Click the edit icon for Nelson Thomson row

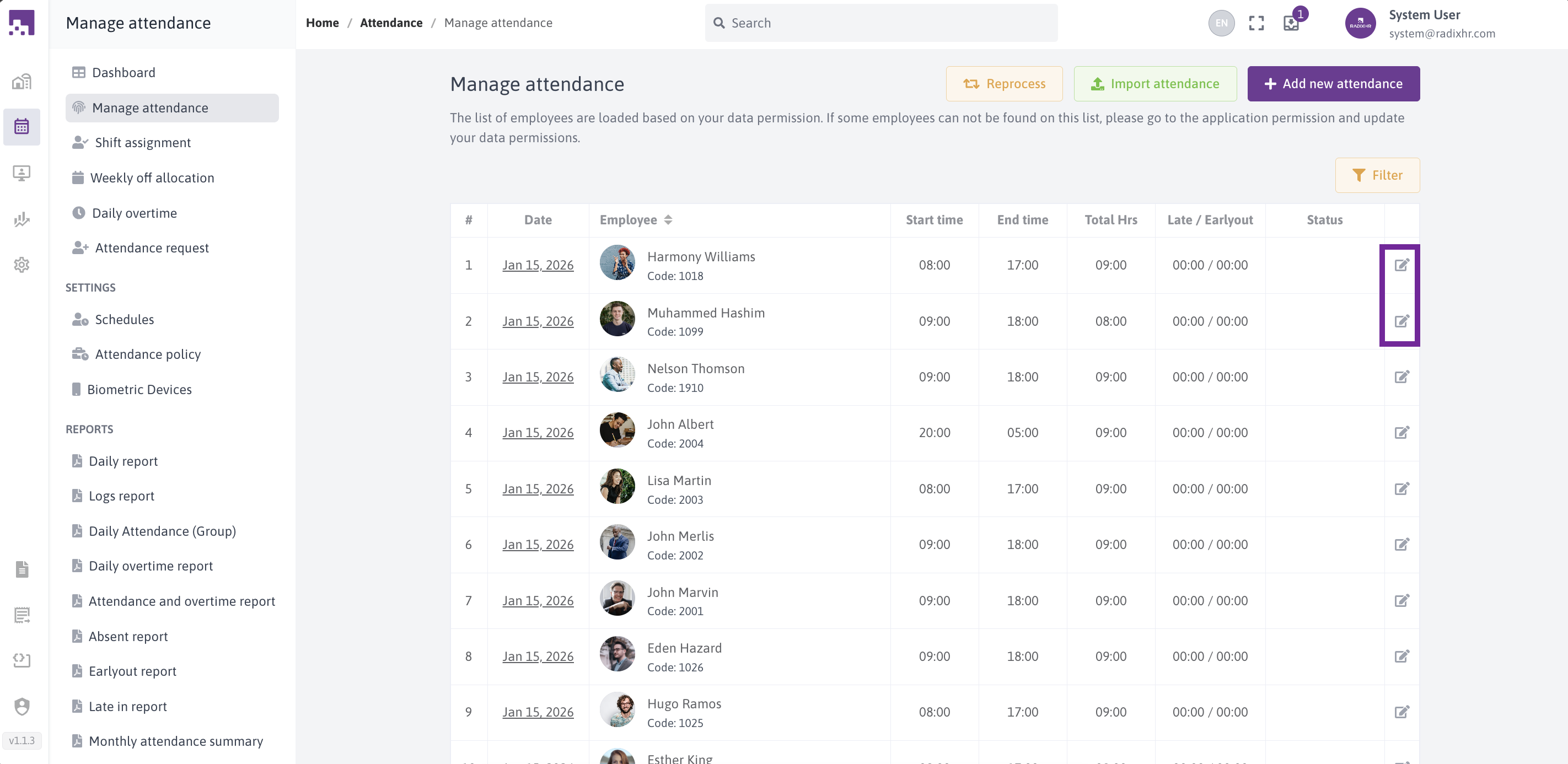(x=1401, y=377)
